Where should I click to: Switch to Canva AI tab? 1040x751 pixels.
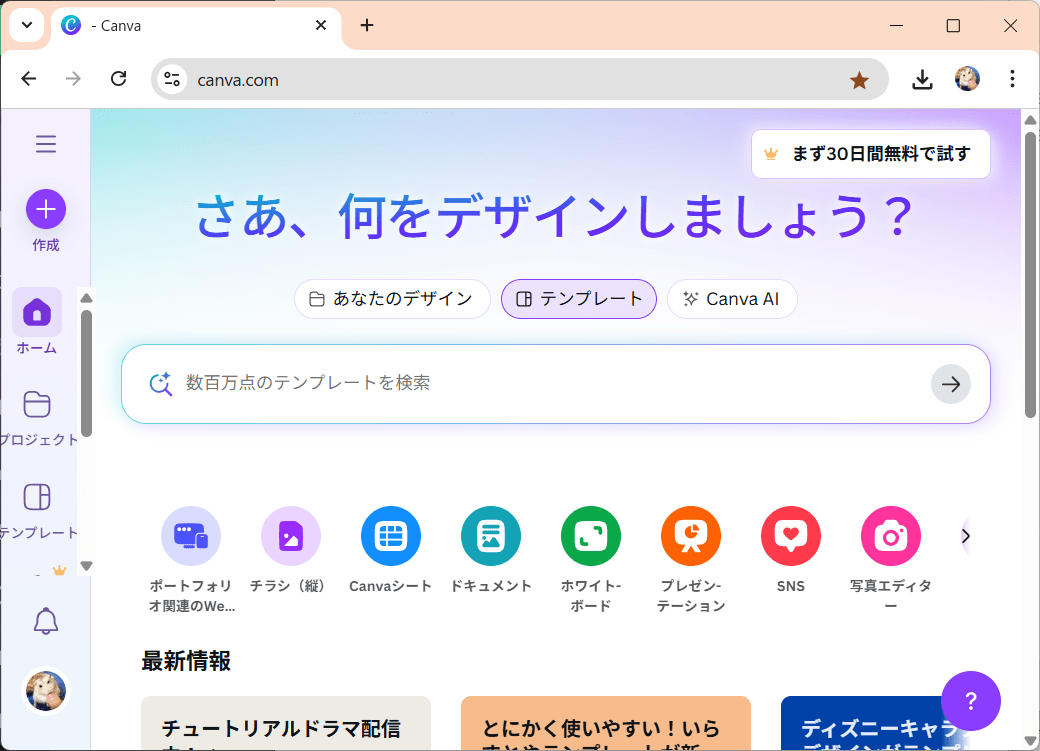point(732,299)
